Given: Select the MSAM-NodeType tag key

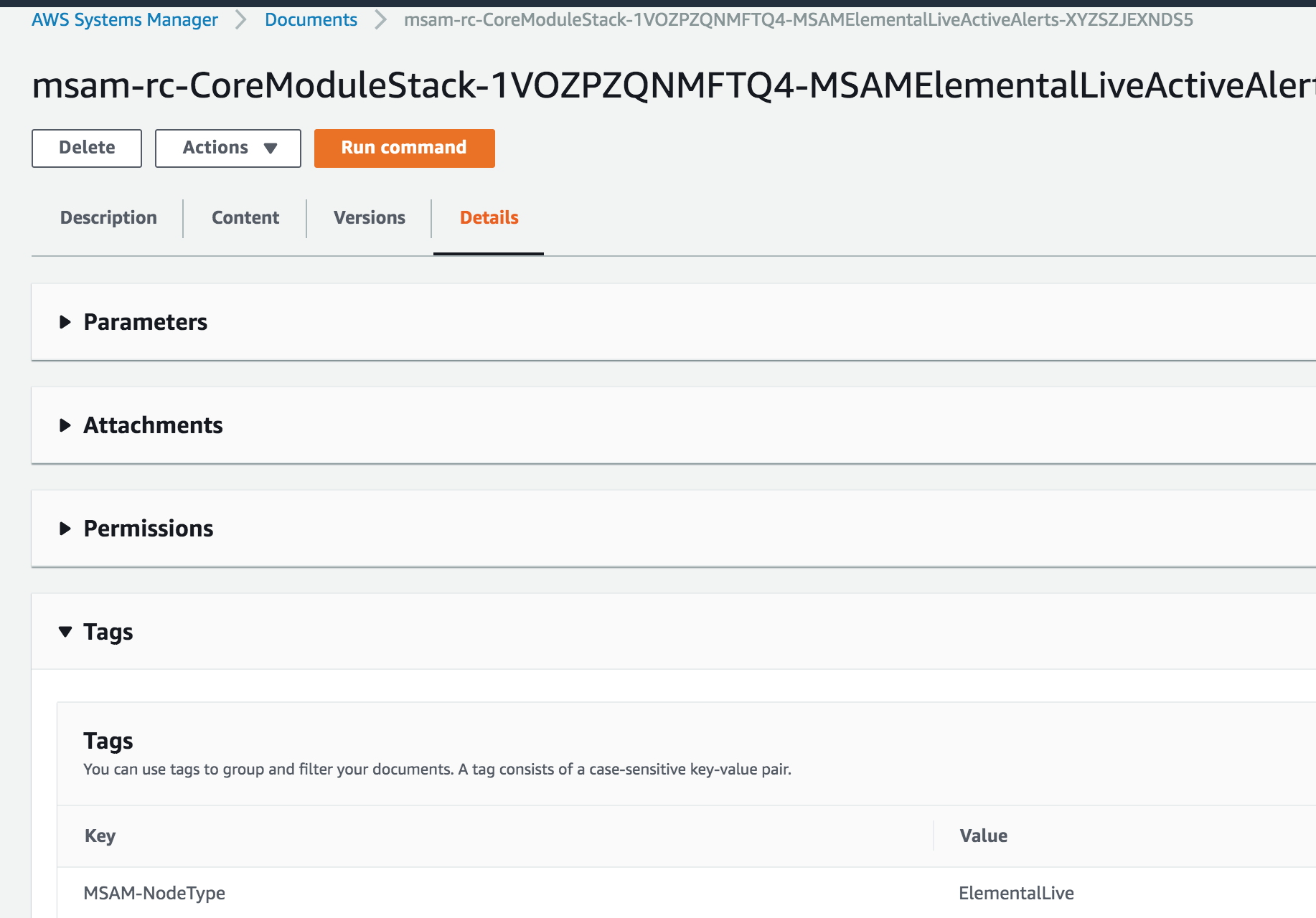Looking at the screenshot, I should (154, 893).
